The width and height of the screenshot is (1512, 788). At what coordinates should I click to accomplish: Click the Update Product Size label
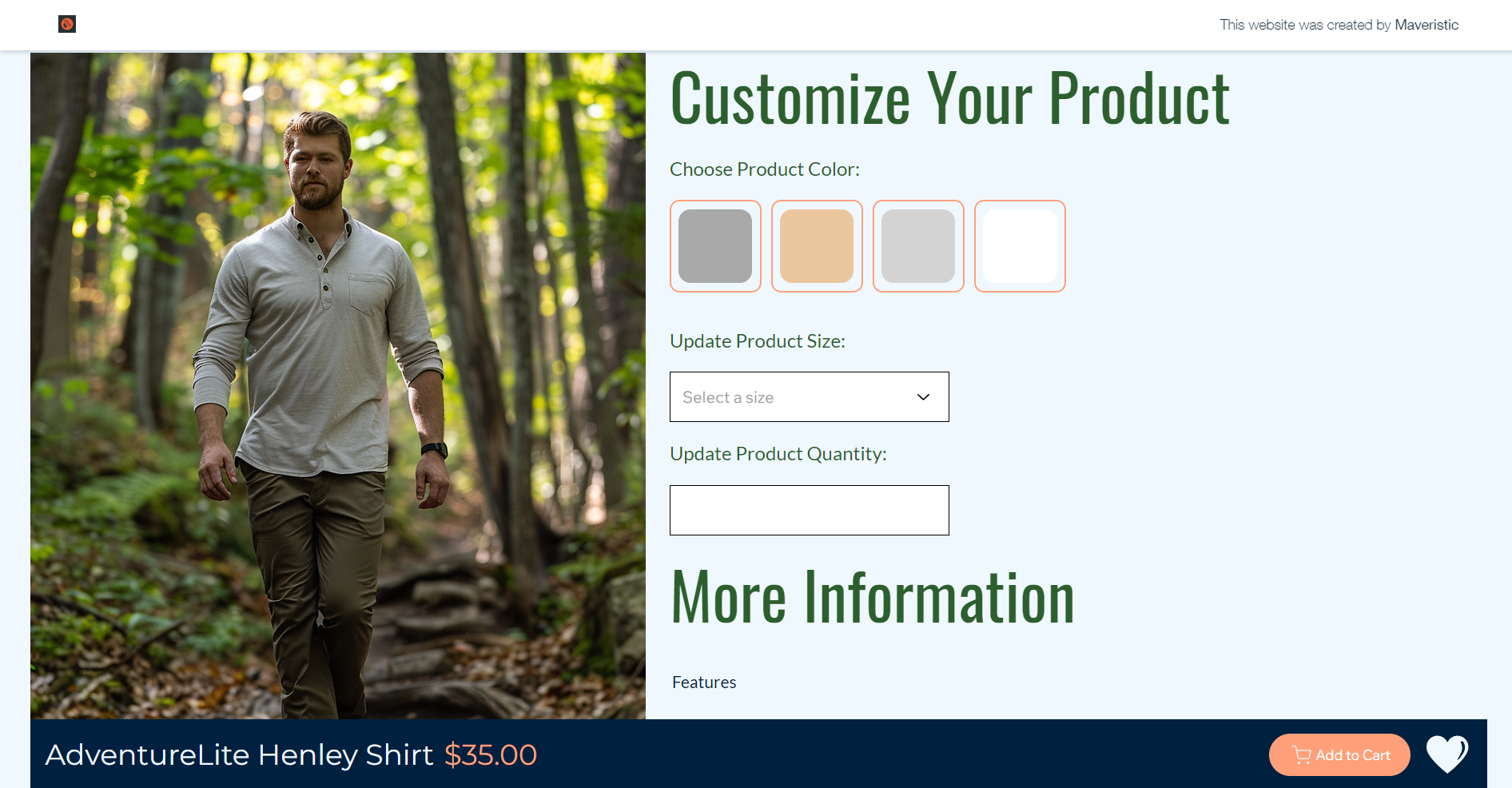[758, 341]
